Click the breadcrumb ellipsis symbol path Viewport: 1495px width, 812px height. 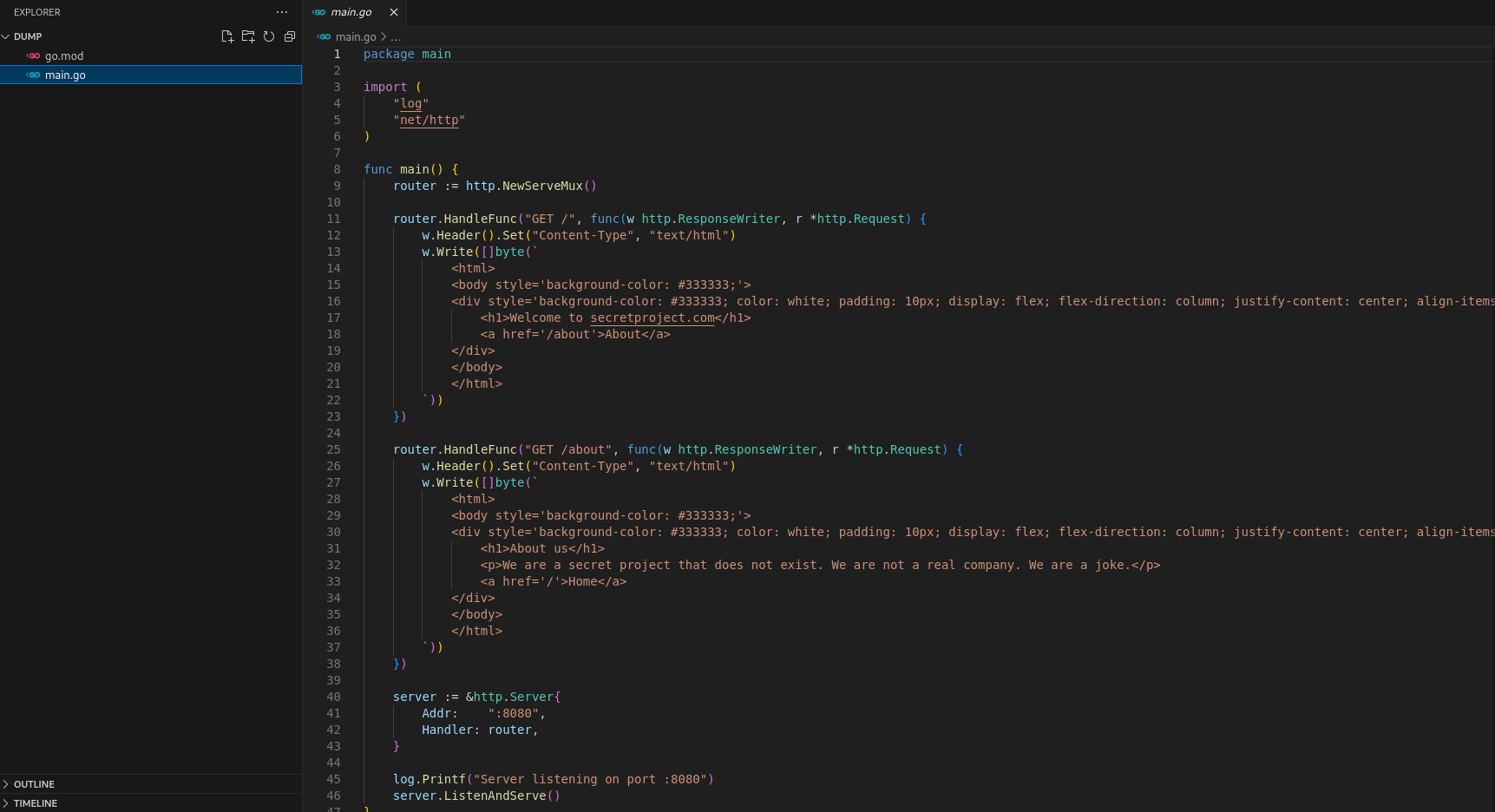point(396,36)
